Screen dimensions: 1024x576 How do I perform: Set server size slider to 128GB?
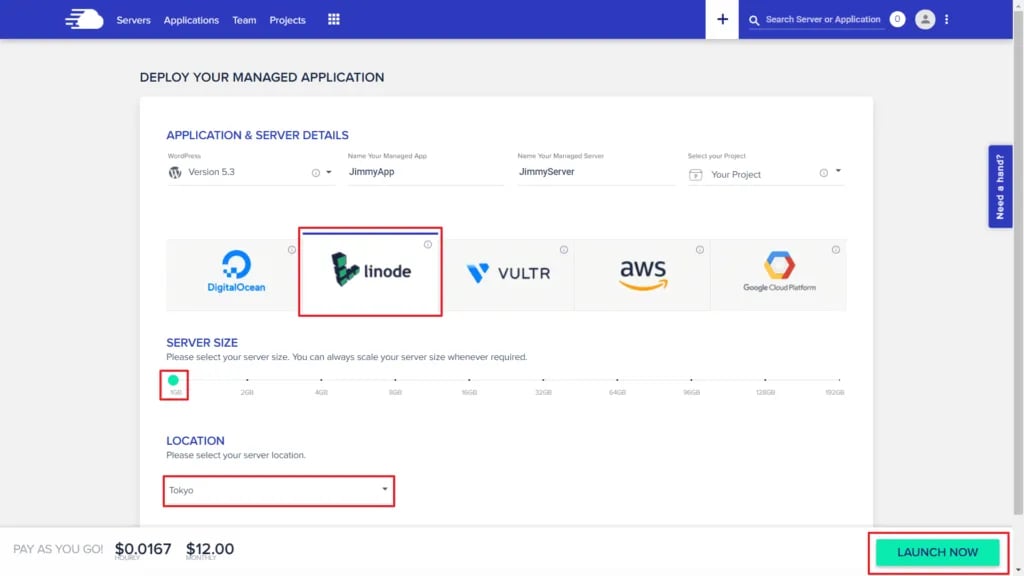(765, 380)
